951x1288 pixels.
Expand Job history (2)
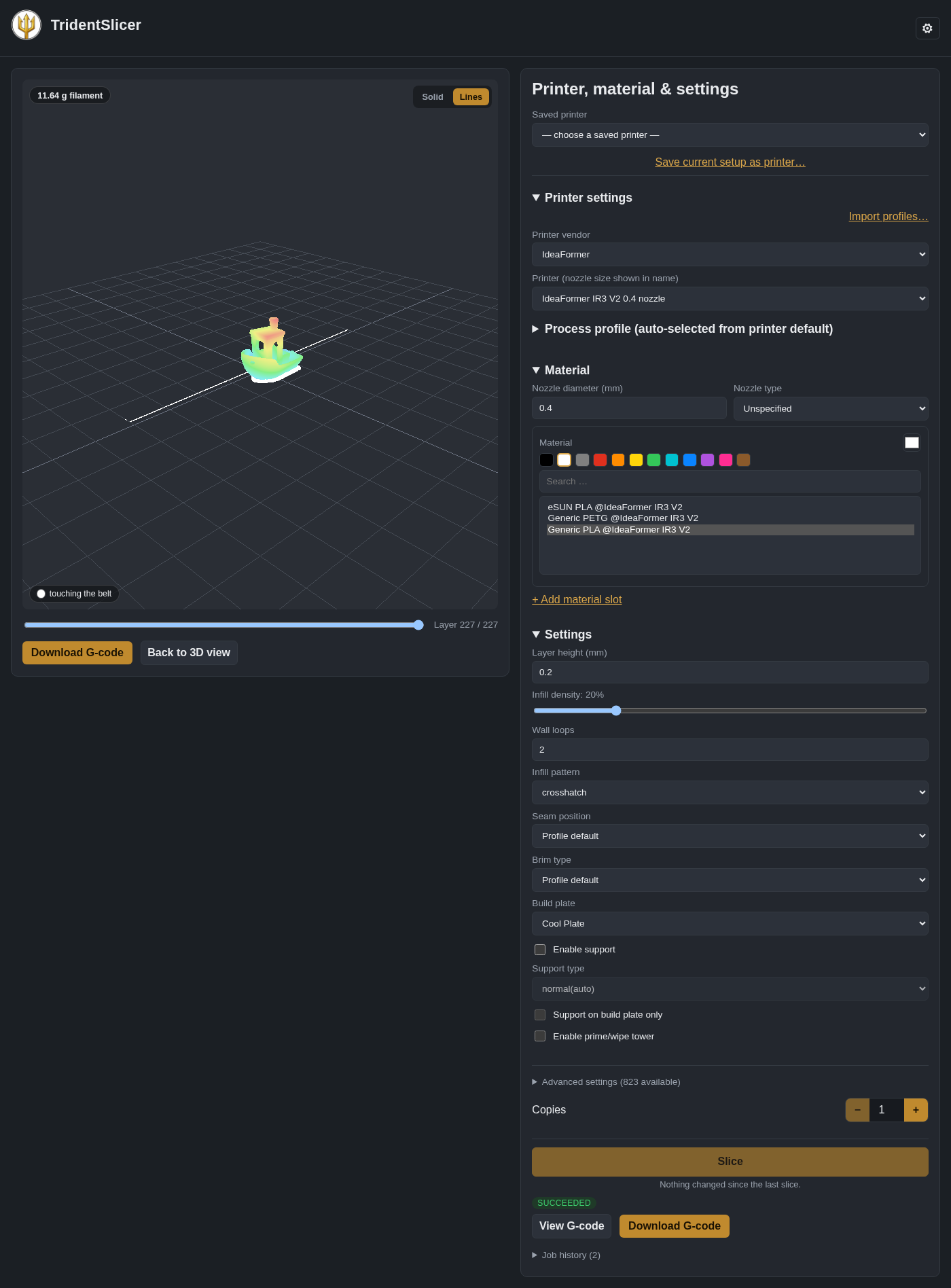[566, 1255]
